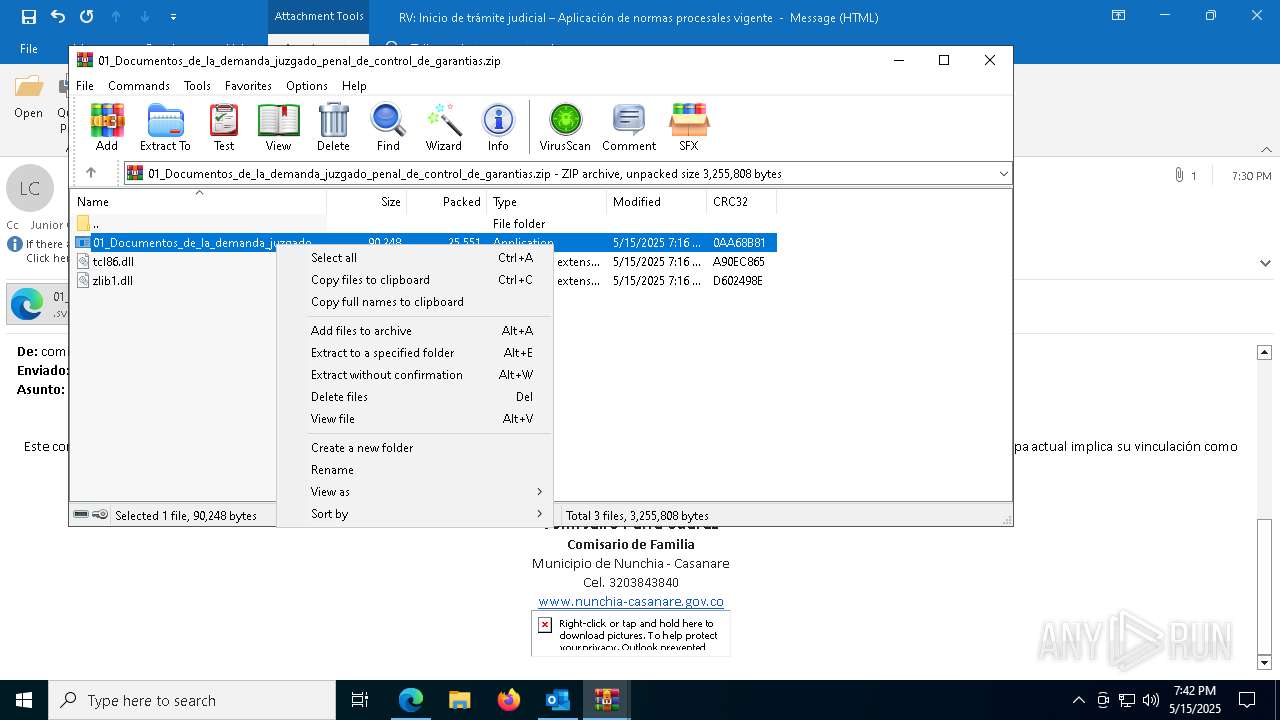Choose View file entry
Screen dimensions: 1280x720
tap(414, 419)
